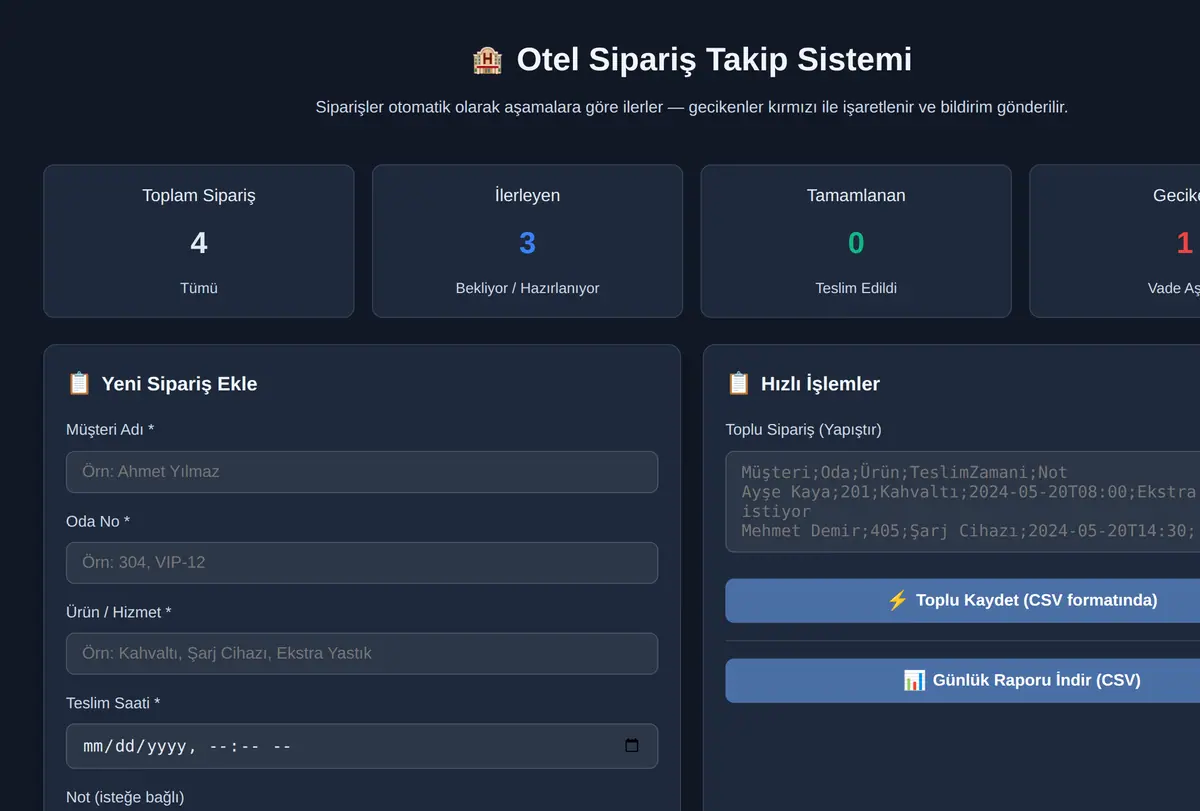Click the Toplu Kaydet (CSV formatında) button
This screenshot has height=811, width=1200.
[x=962, y=600]
